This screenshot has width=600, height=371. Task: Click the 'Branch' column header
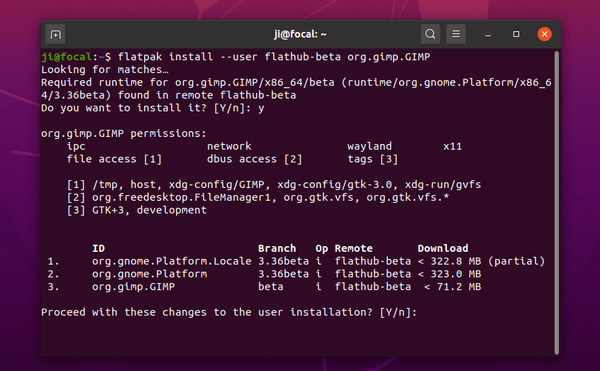coord(277,248)
